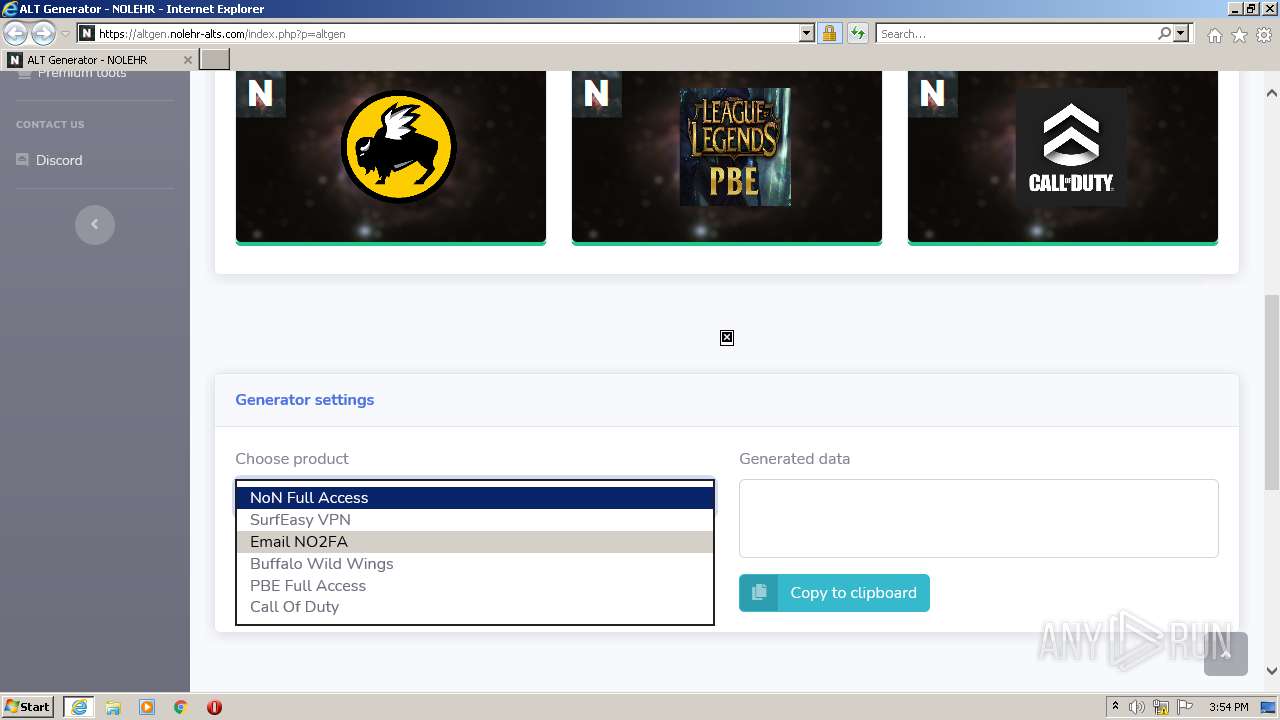Click the scroll-to-top arrow button
The width and height of the screenshot is (1280, 720).
pos(1226,654)
